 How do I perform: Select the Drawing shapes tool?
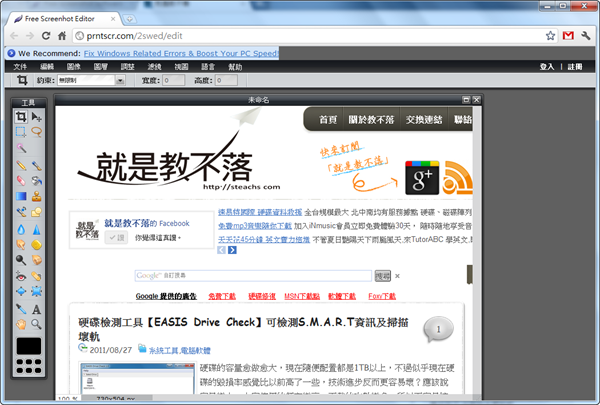click(x=37, y=212)
